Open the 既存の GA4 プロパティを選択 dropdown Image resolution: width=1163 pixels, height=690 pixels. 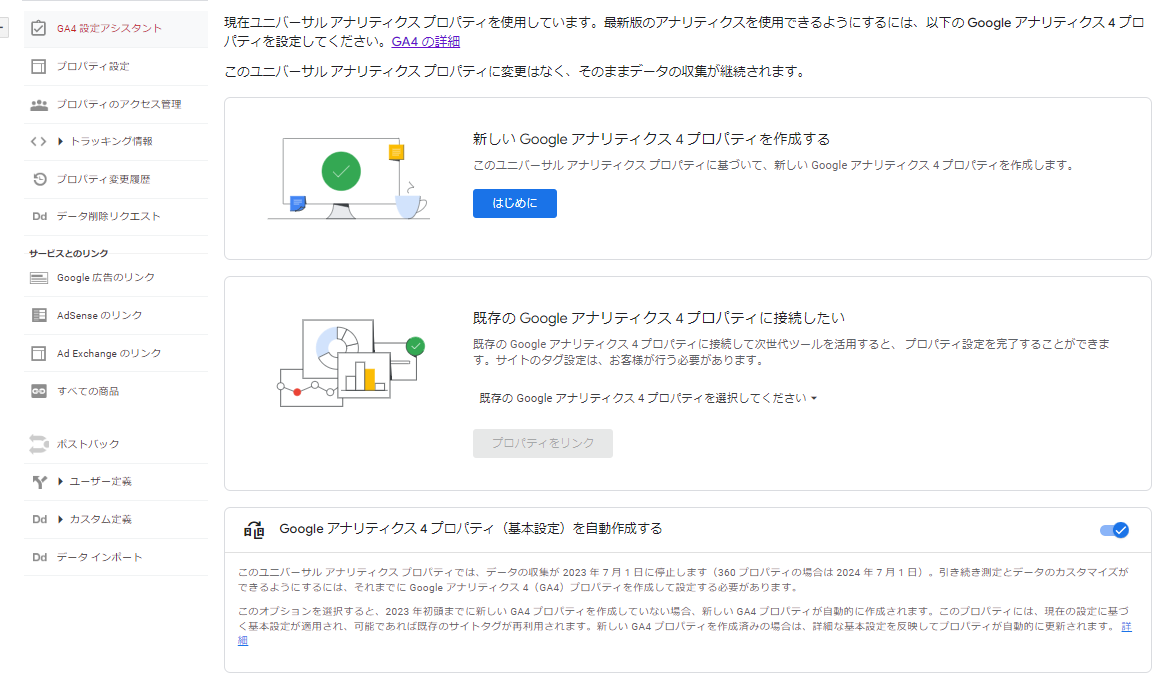point(648,398)
